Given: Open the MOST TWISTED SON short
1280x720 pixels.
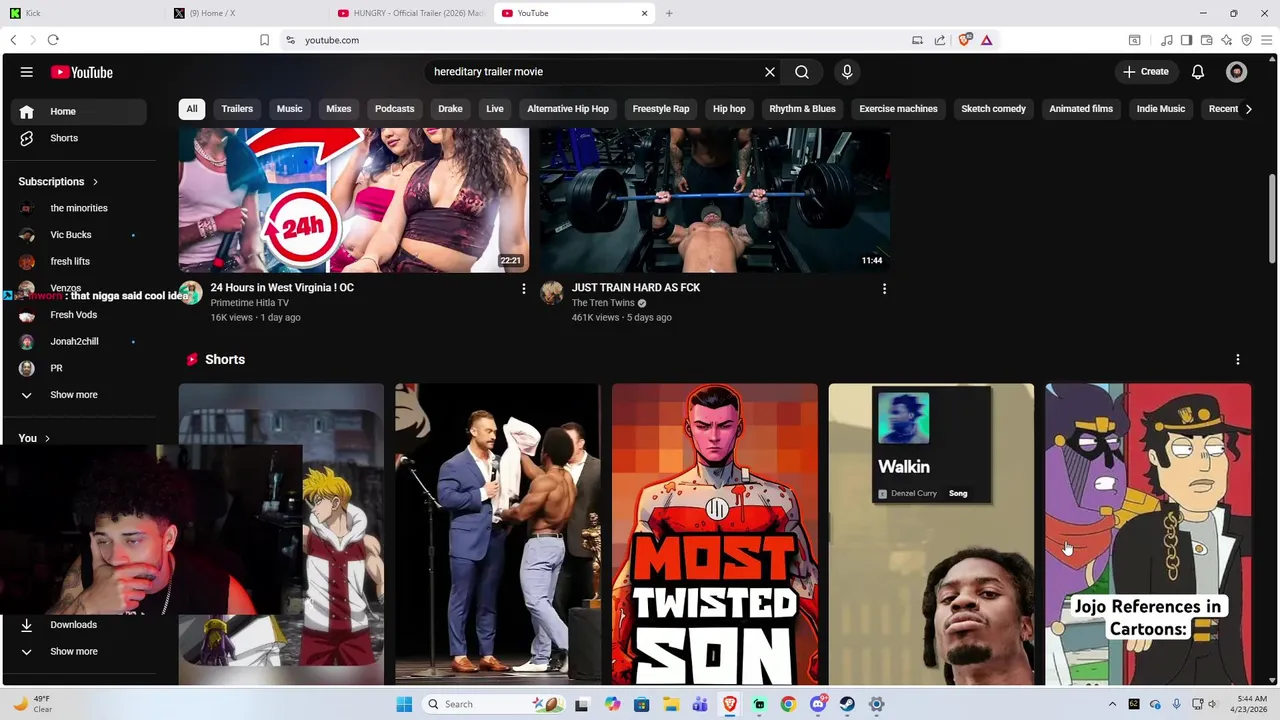Looking at the screenshot, I should pyautogui.click(x=715, y=534).
